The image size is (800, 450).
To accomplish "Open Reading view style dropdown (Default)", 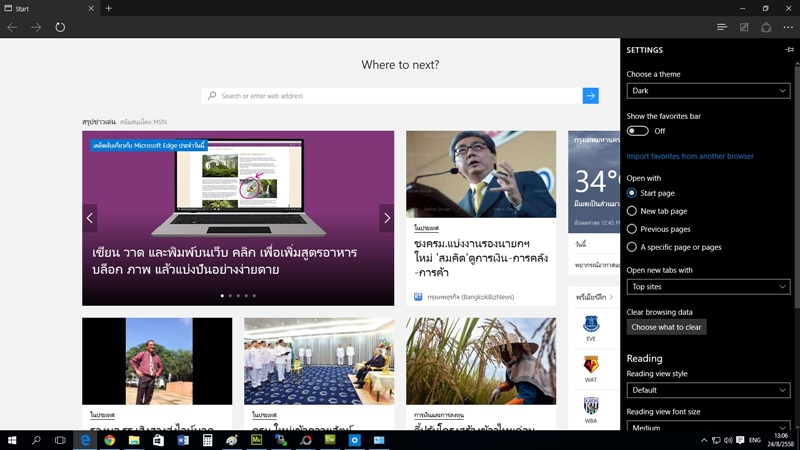I will (708, 390).
